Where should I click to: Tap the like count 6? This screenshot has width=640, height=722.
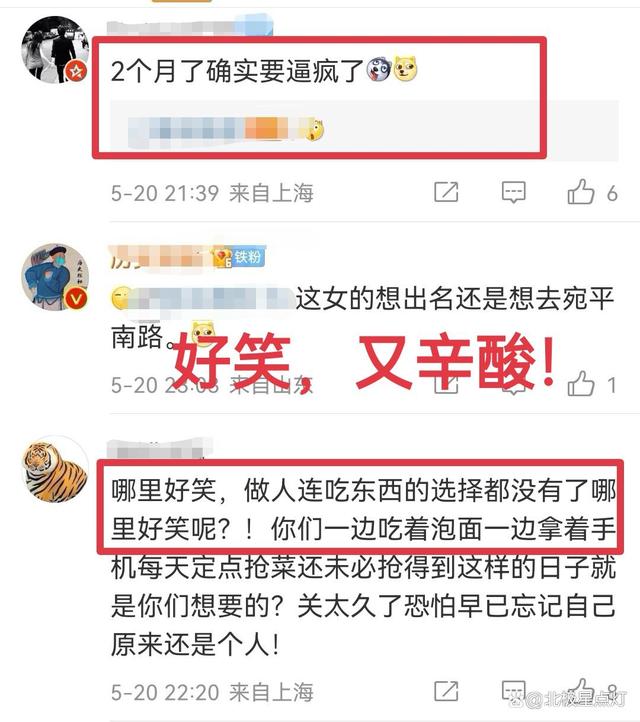click(612, 193)
